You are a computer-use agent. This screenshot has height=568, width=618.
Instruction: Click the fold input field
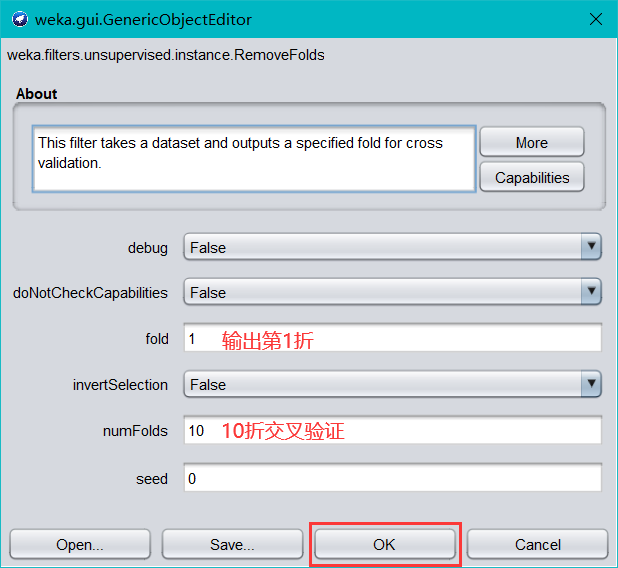[393, 338]
